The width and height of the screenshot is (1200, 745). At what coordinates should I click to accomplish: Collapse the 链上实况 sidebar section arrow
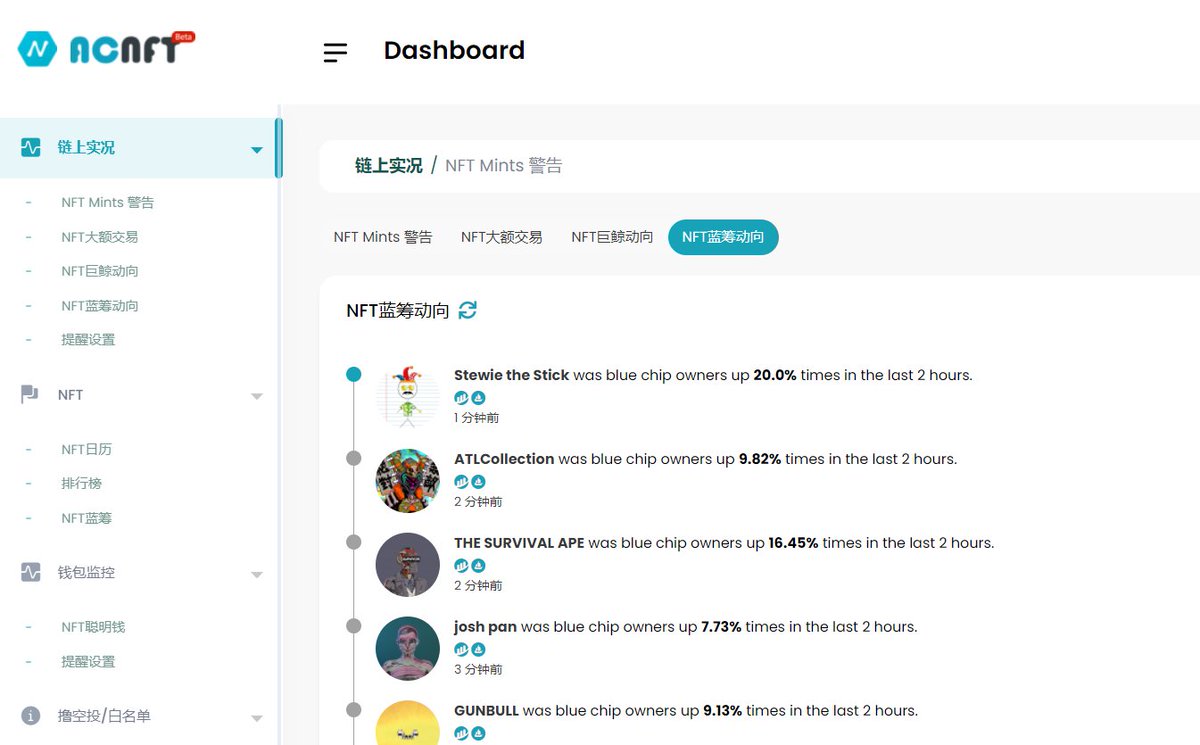click(257, 150)
